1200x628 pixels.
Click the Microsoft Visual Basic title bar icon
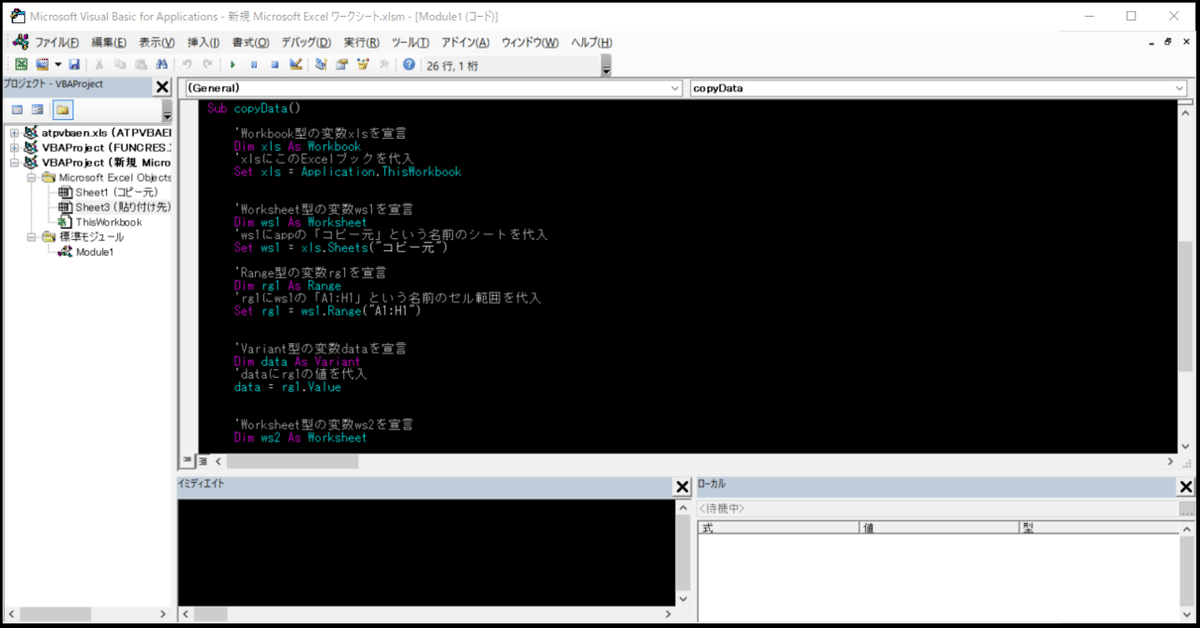17,16
